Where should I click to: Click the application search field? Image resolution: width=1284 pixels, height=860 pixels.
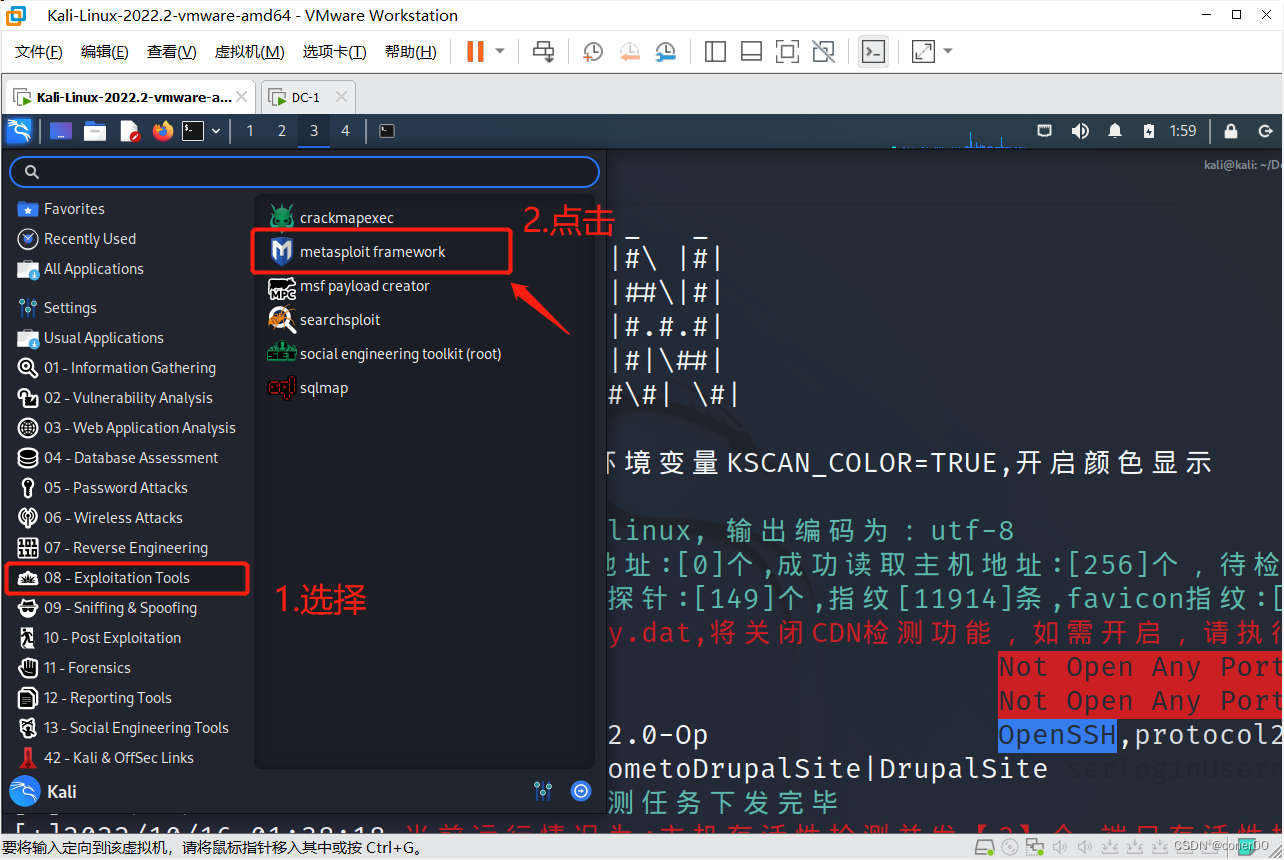[x=304, y=171]
